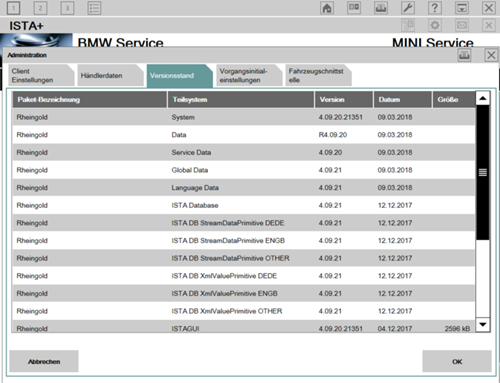The height and width of the screenshot is (383, 500).
Task: Open the Fahrzeugschnittstelle tab
Action: (x=318, y=76)
